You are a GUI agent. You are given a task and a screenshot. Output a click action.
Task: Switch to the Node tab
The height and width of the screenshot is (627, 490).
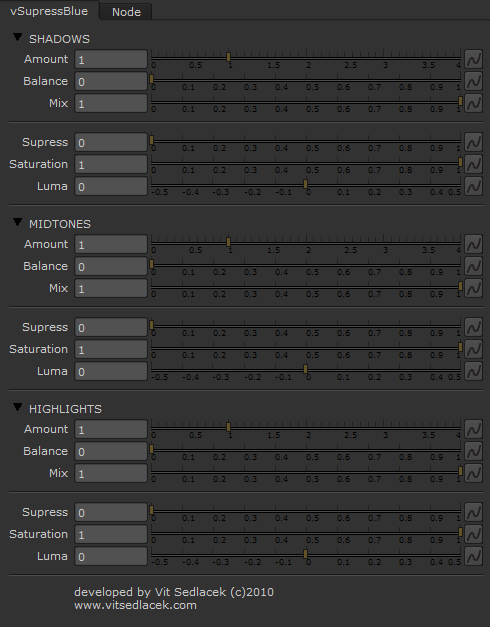point(126,12)
